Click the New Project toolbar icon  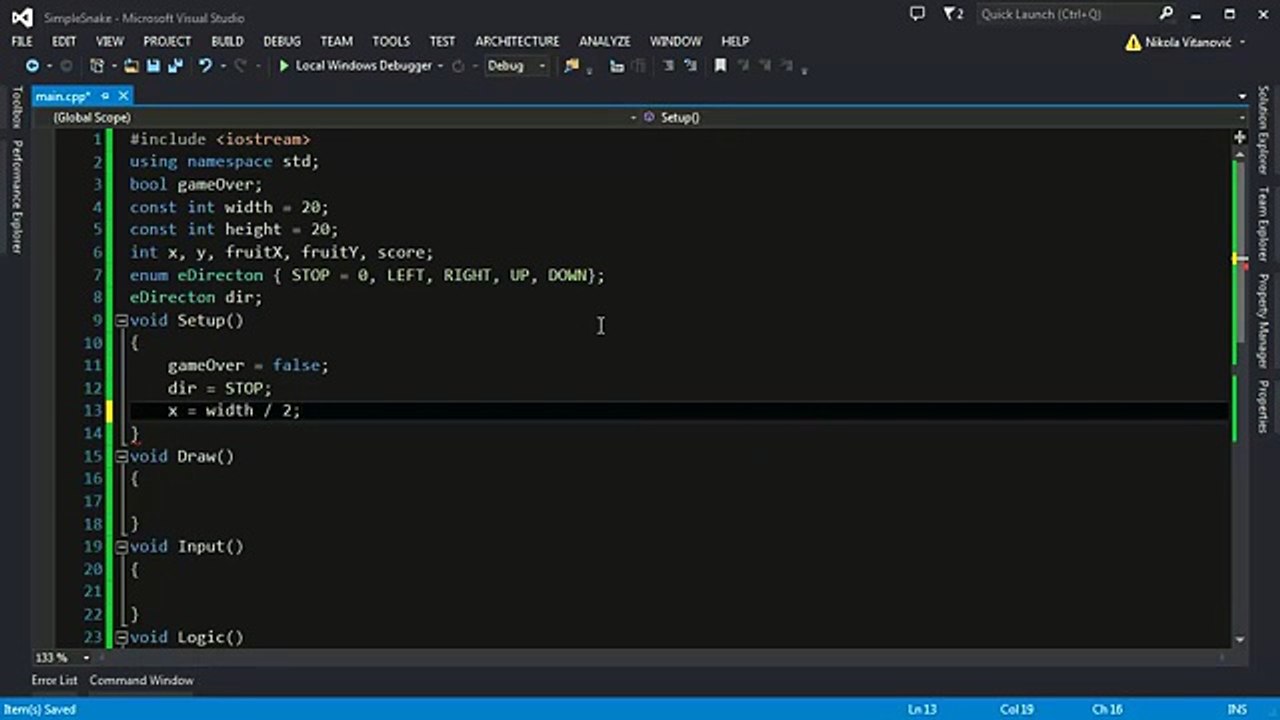[97, 66]
